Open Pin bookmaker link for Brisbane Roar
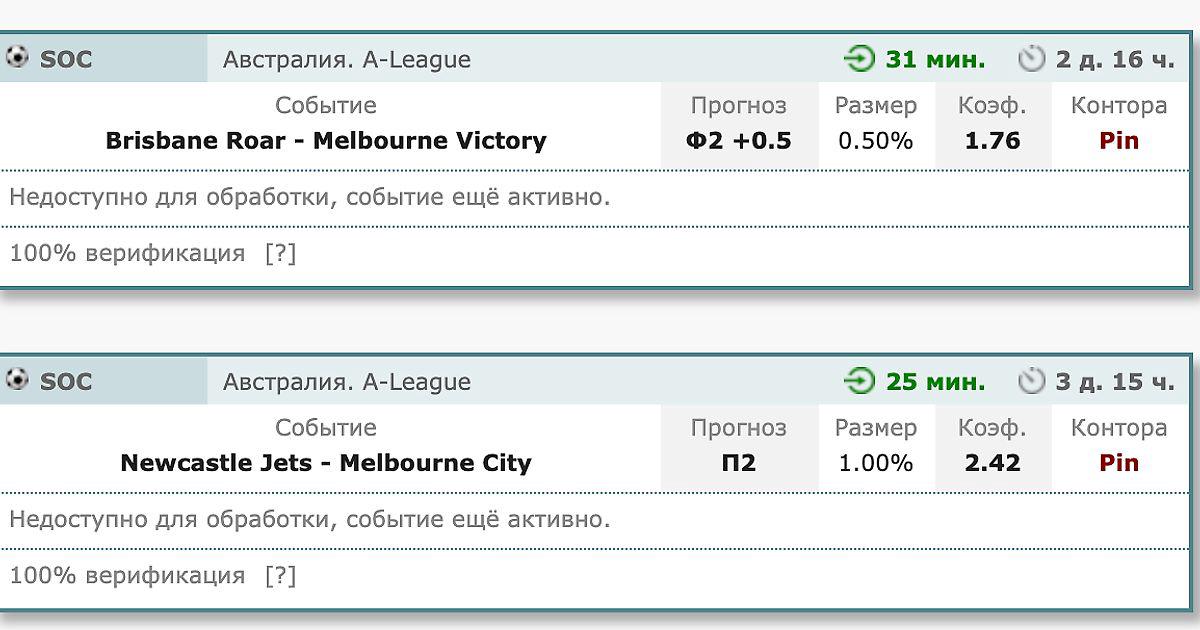This screenshot has height=630, width=1200. [1119, 141]
